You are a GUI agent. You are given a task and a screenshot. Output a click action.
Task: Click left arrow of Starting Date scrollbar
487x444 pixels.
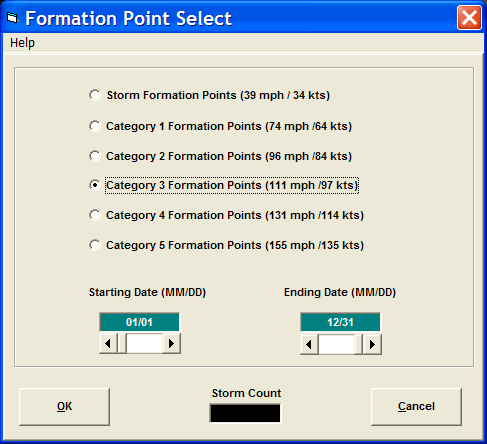(x=108, y=343)
